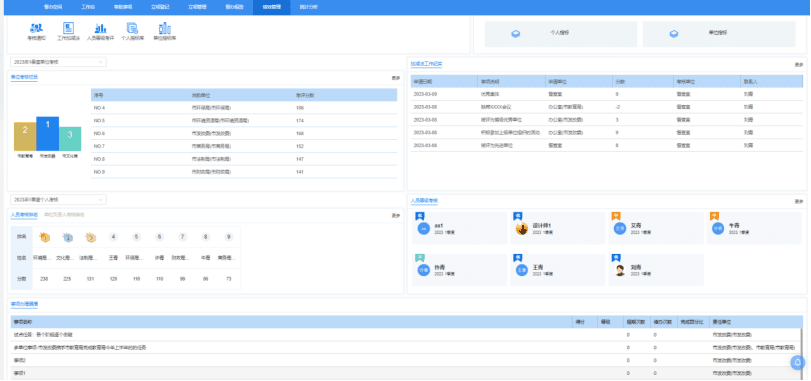The width and height of the screenshot is (811, 381).
Task: Click the cube icon on 单位指标 card
Action: [673, 34]
